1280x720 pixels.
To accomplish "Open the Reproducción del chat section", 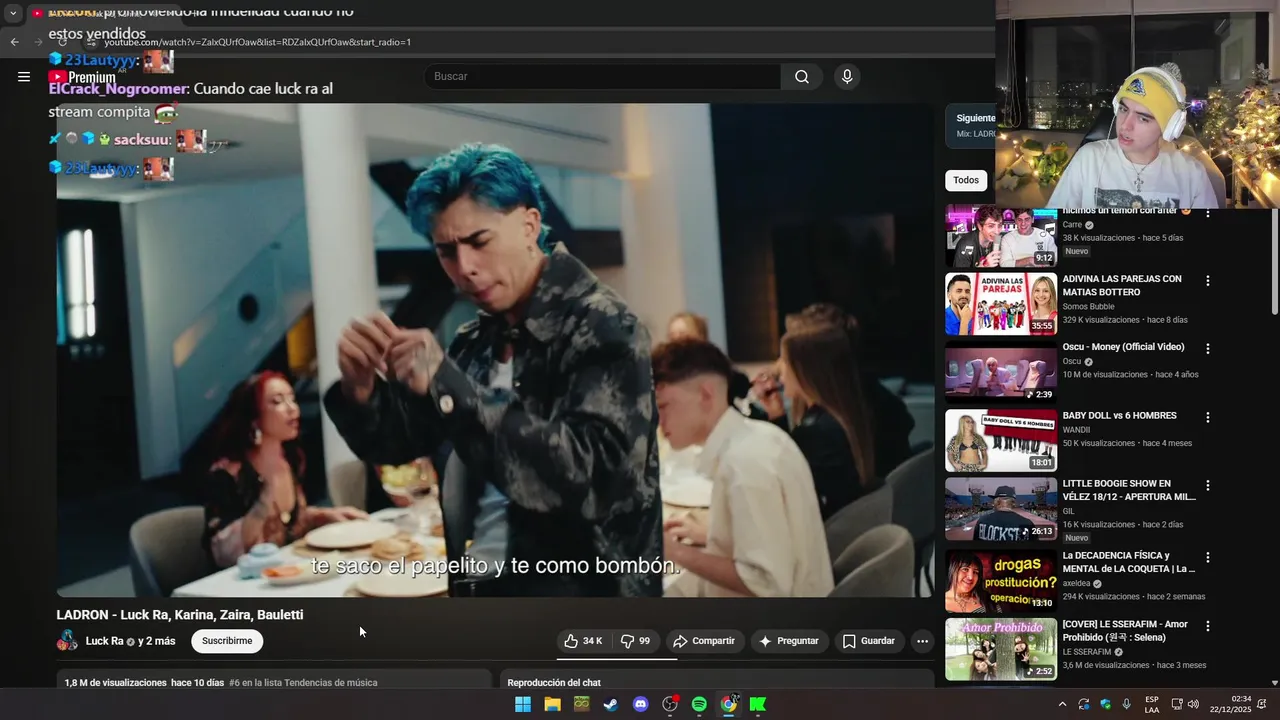I will tap(554, 683).
